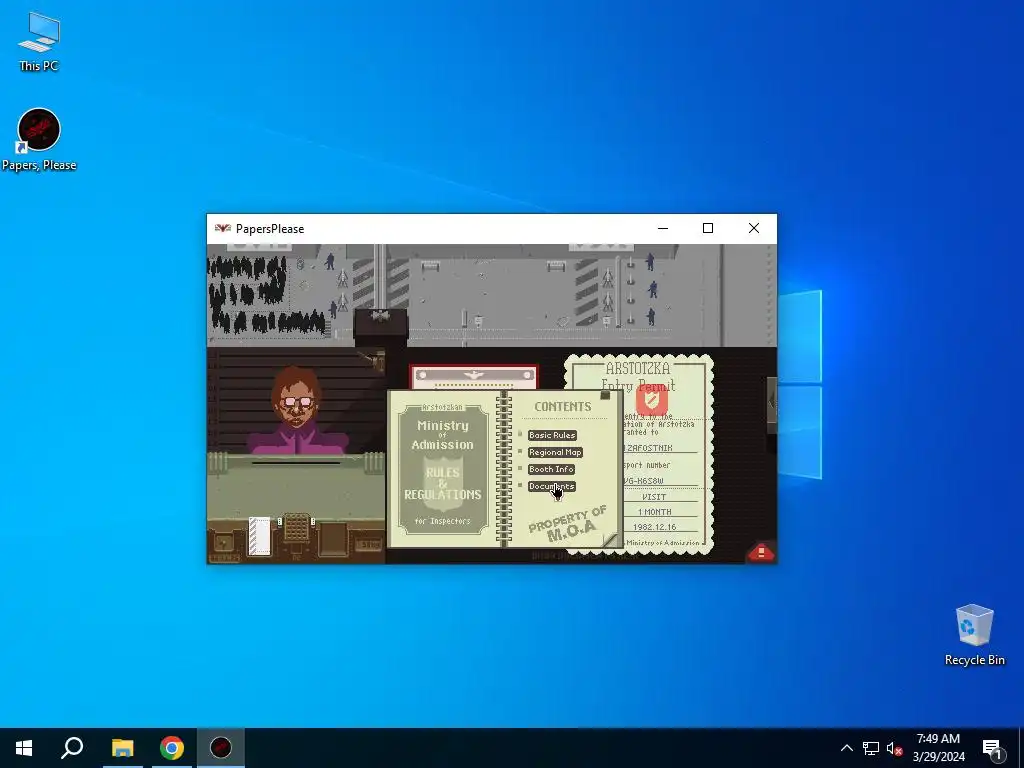Open Basic Rules in the rulebook

pos(552,435)
